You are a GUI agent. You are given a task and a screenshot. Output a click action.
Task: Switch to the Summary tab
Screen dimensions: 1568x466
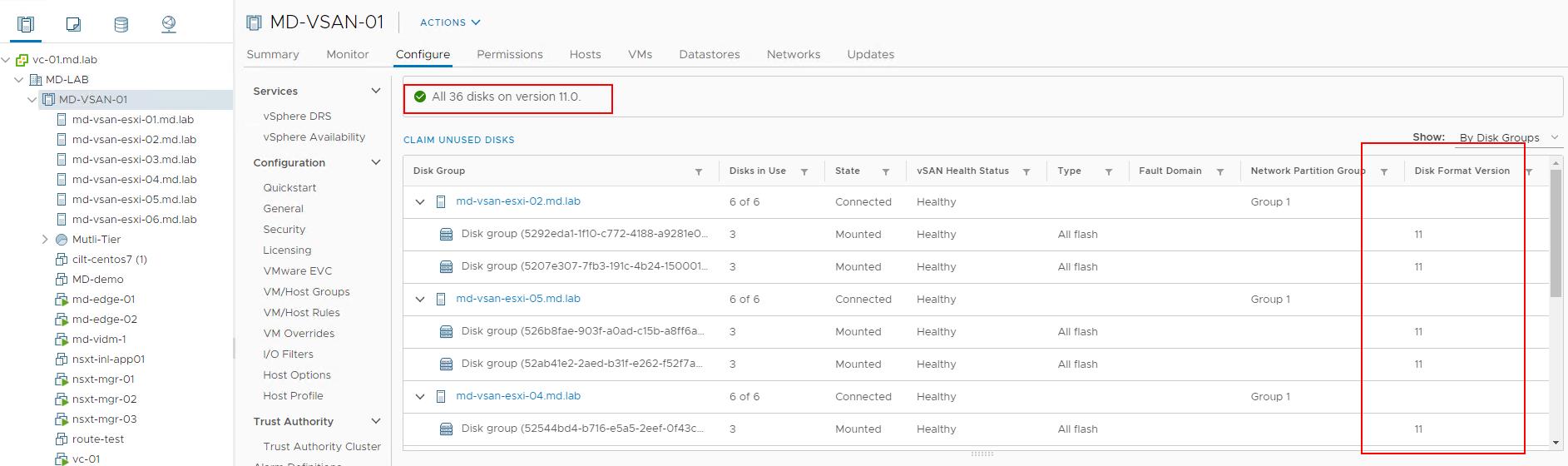coord(273,54)
